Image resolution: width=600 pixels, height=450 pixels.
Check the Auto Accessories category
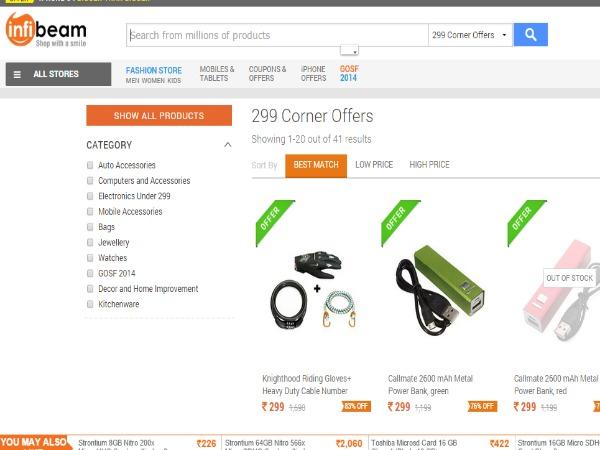[x=90, y=165]
